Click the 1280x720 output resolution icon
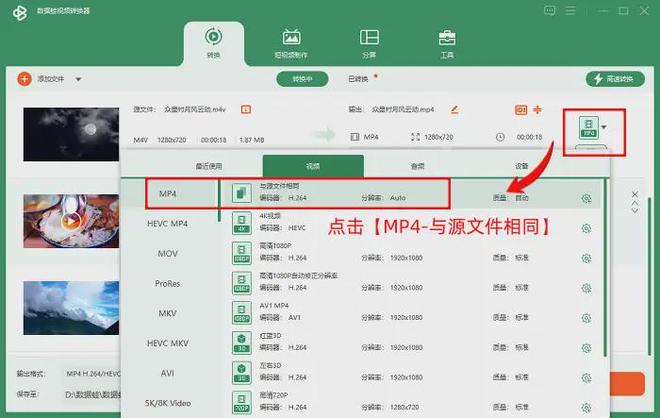The width and height of the screenshot is (660, 418). coord(415,137)
